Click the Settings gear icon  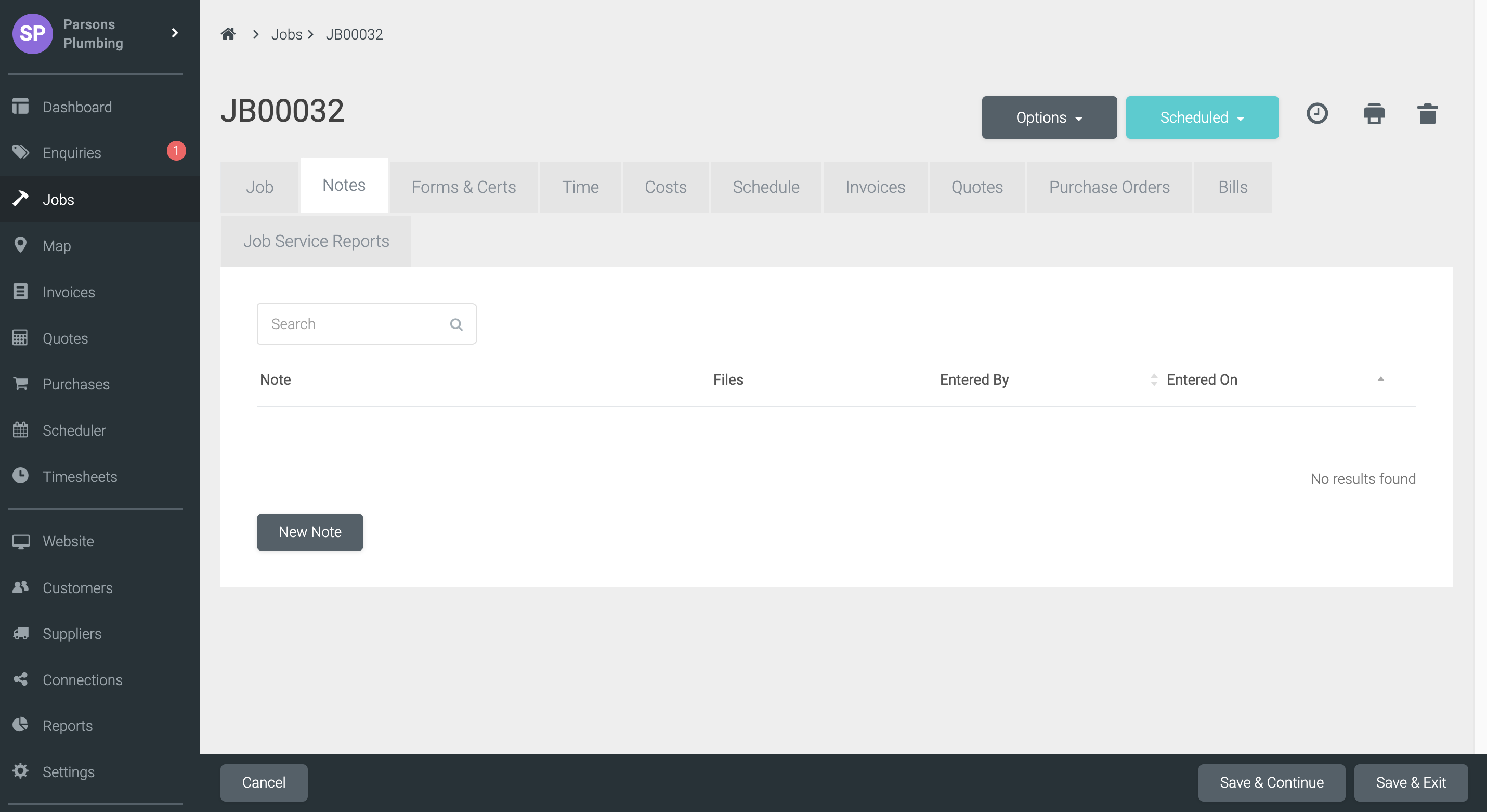[20, 771]
